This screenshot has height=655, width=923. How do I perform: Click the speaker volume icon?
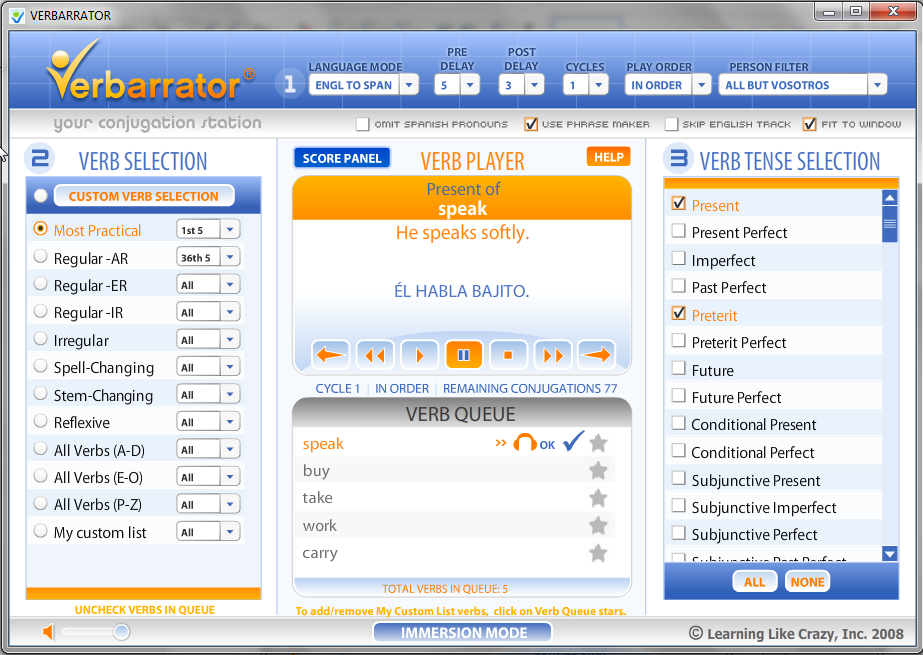tap(48, 632)
